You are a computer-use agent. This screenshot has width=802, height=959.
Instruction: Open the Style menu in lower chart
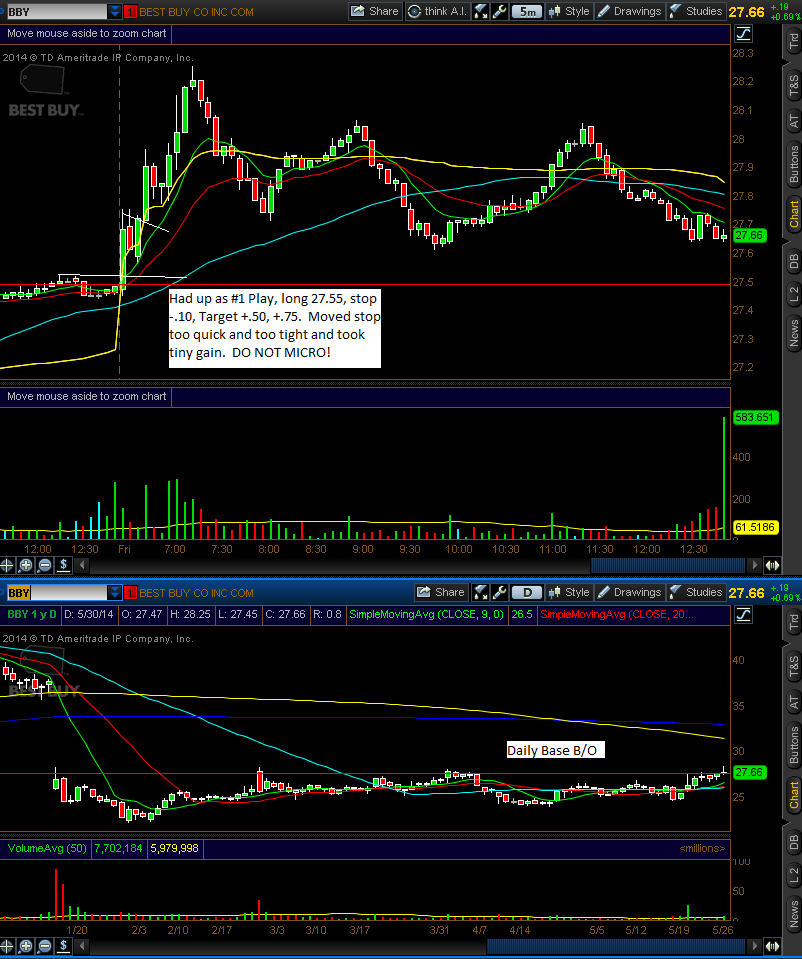[569, 592]
